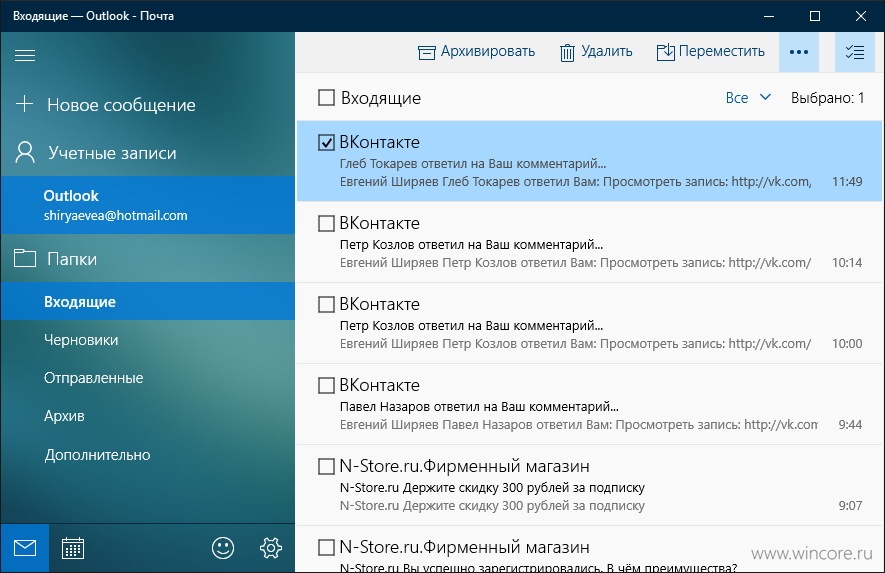Open message received at 10:14
This screenshot has width=885, height=573.
[x=589, y=242]
